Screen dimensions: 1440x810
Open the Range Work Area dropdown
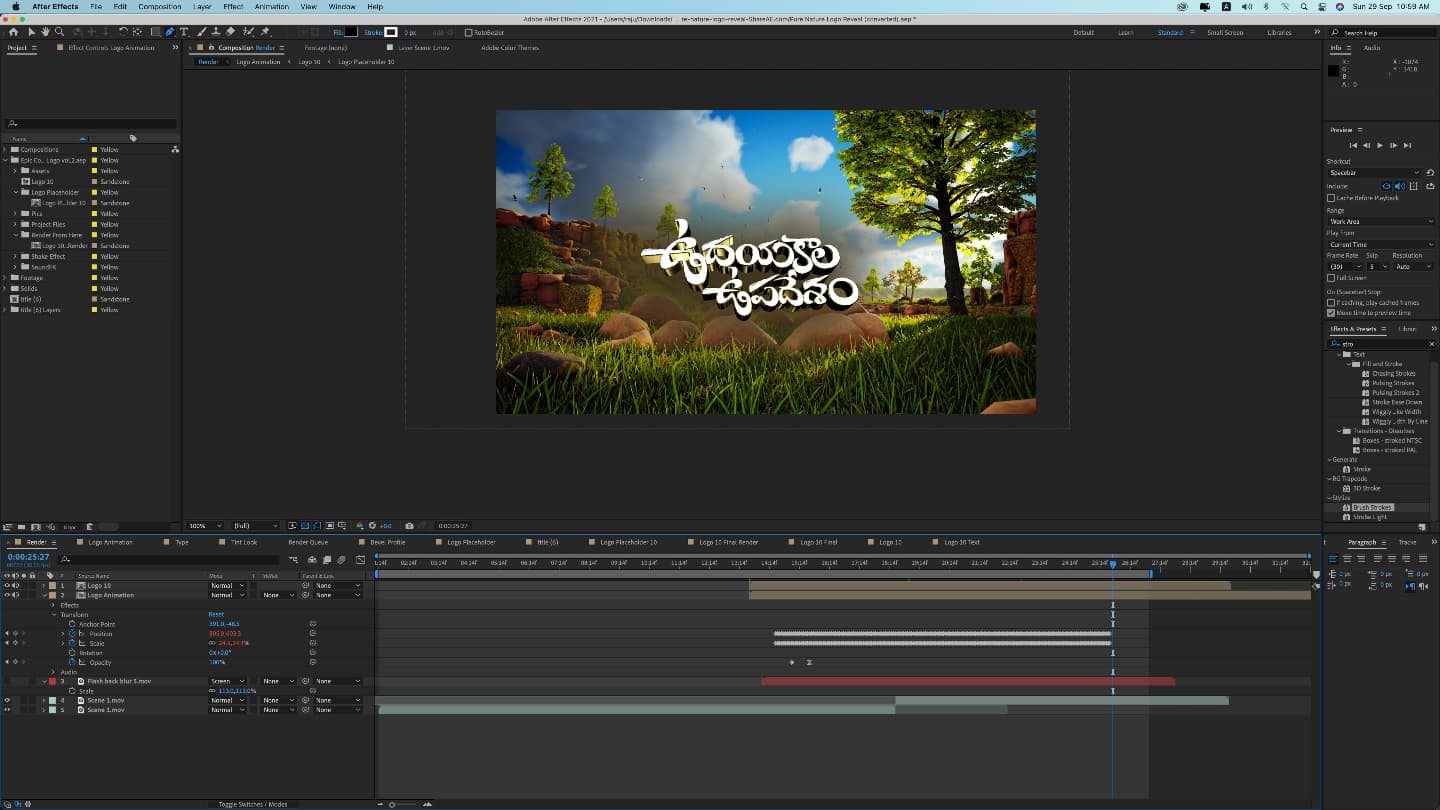pyautogui.click(x=1381, y=221)
